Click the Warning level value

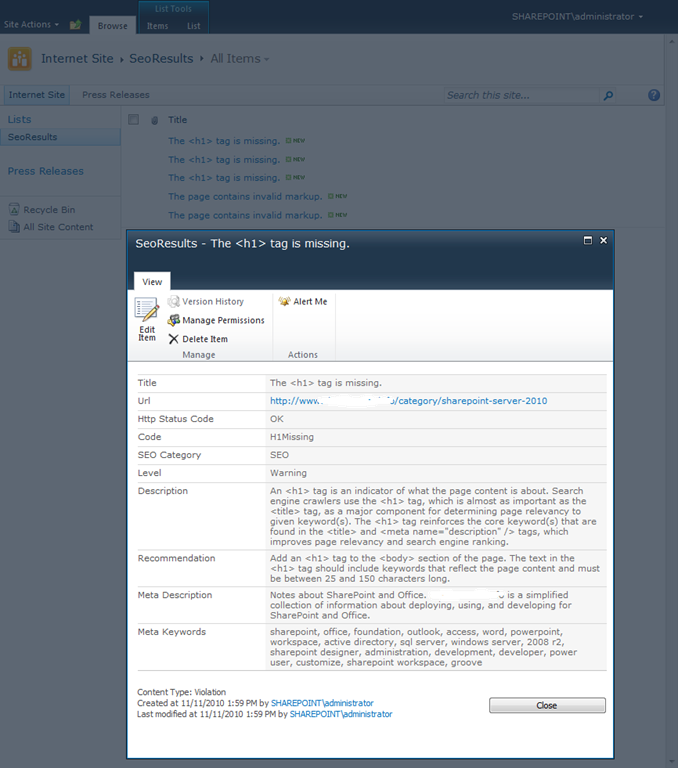coord(289,473)
